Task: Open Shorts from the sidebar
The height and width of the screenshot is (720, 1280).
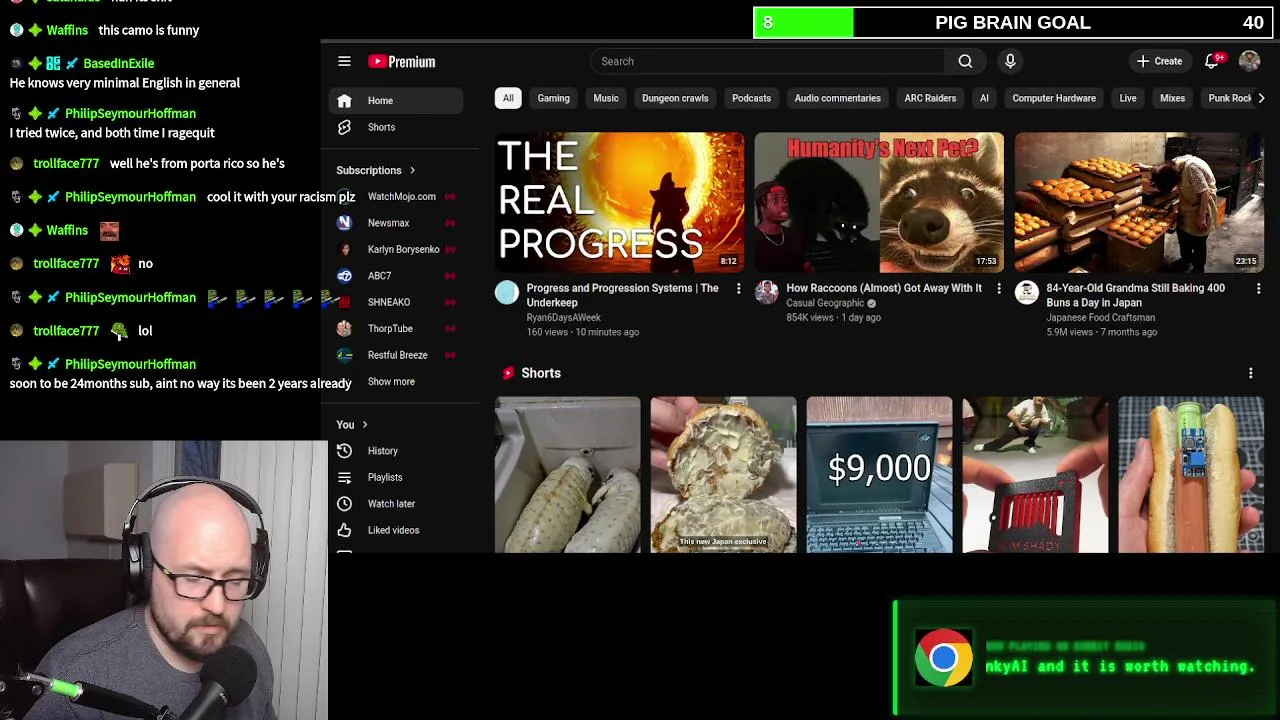Action: pos(396,127)
